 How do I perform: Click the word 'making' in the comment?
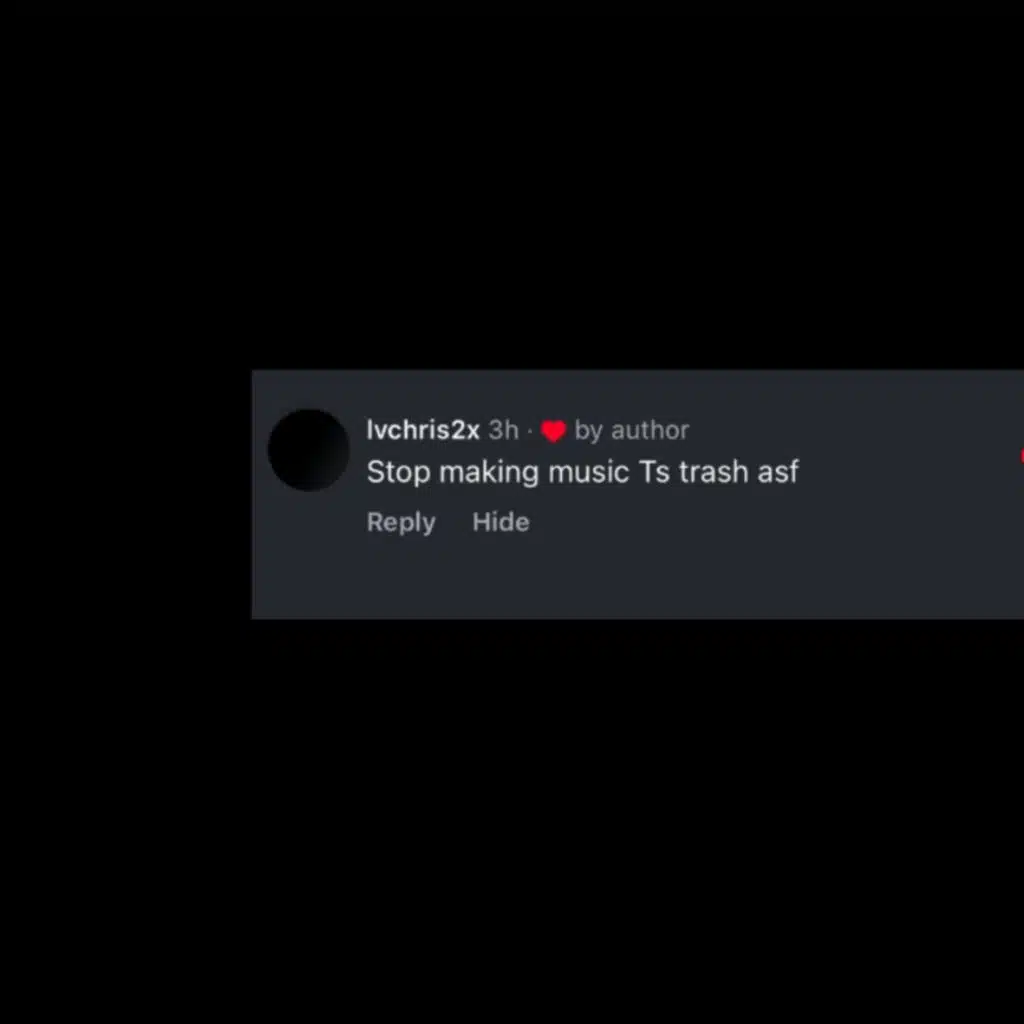489,472
